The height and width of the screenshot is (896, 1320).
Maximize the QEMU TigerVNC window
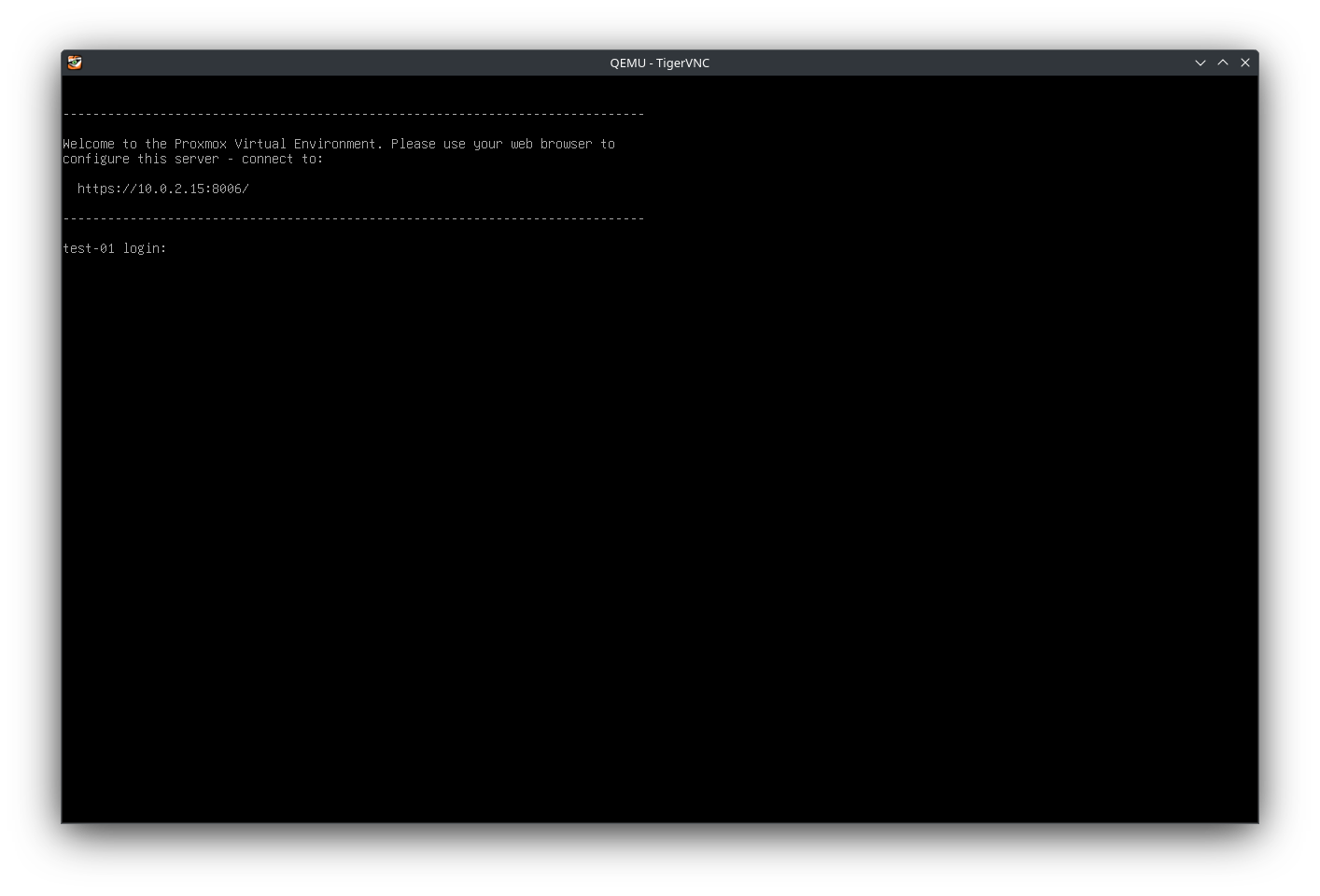1223,63
